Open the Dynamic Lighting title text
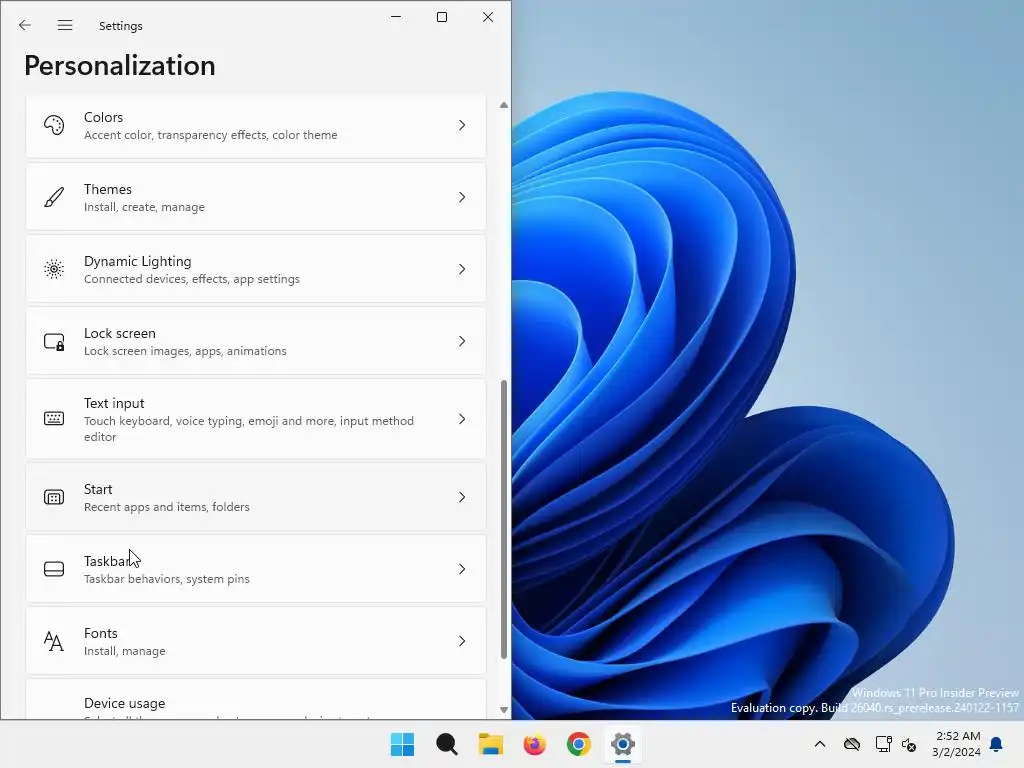Viewport: 1024px width, 768px height. click(138, 261)
